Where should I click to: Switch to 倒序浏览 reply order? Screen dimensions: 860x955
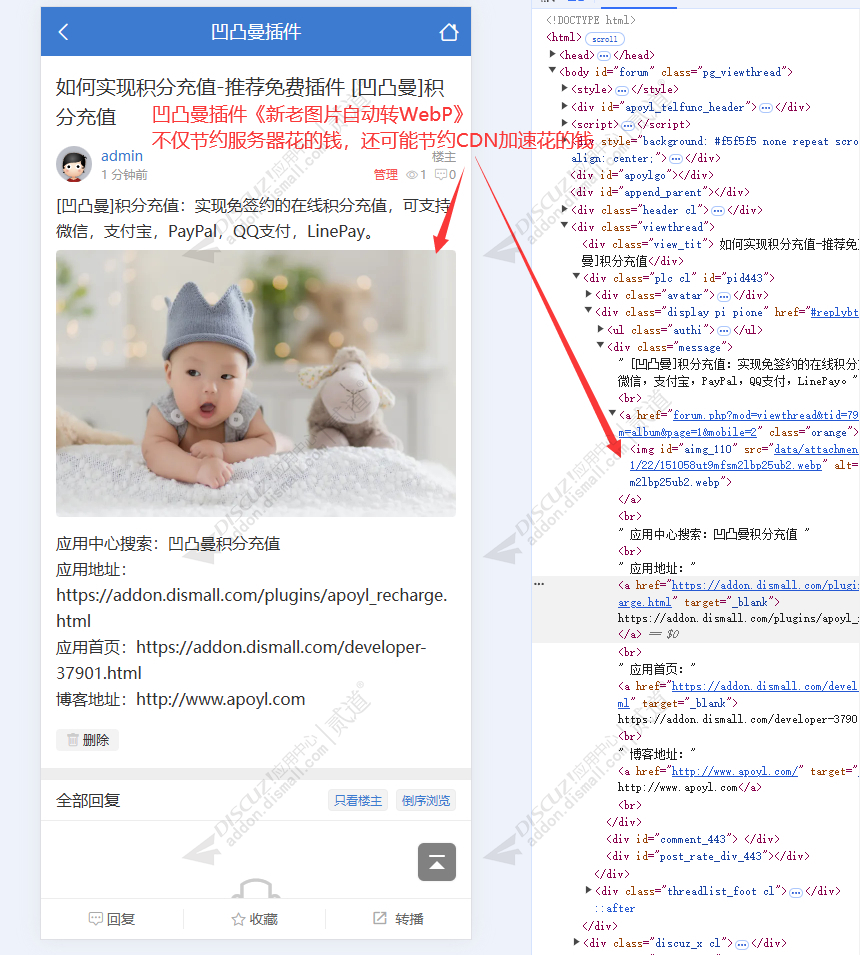[426, 800]
